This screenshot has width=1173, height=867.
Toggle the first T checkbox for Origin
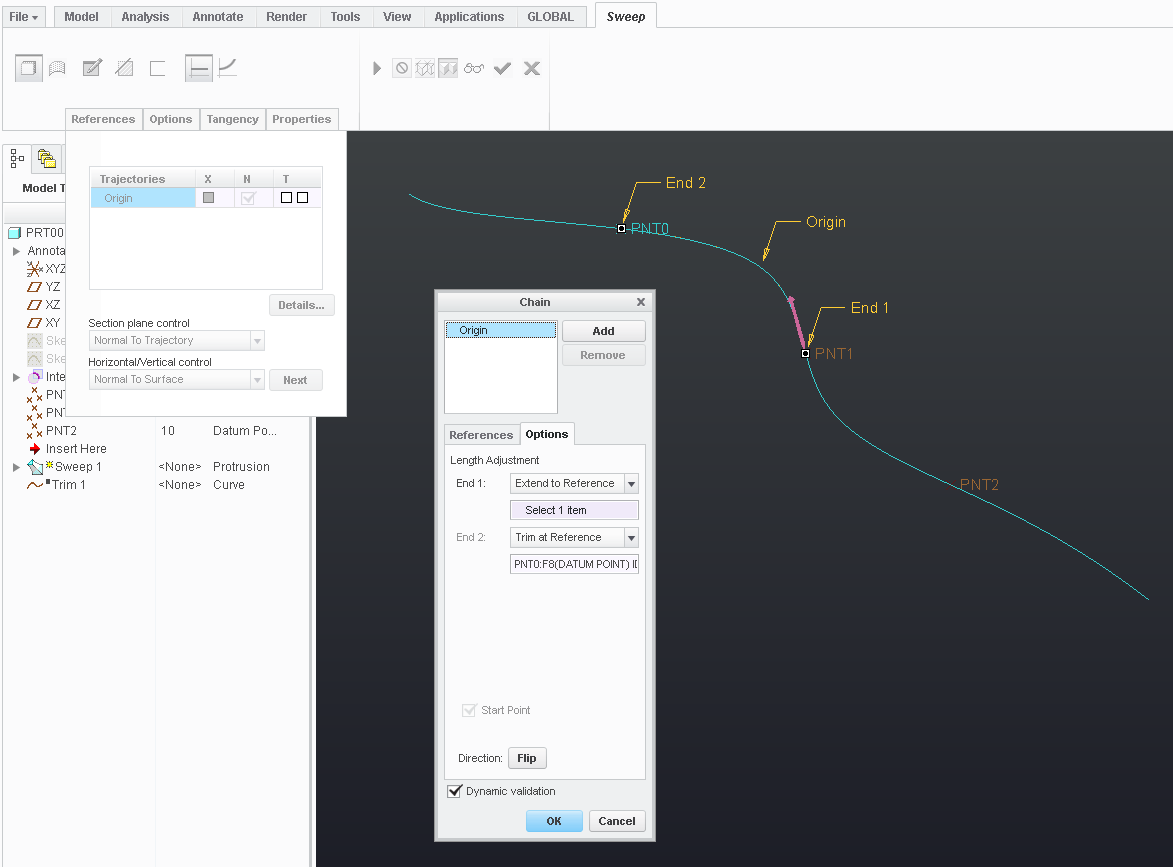click(287, 197)
